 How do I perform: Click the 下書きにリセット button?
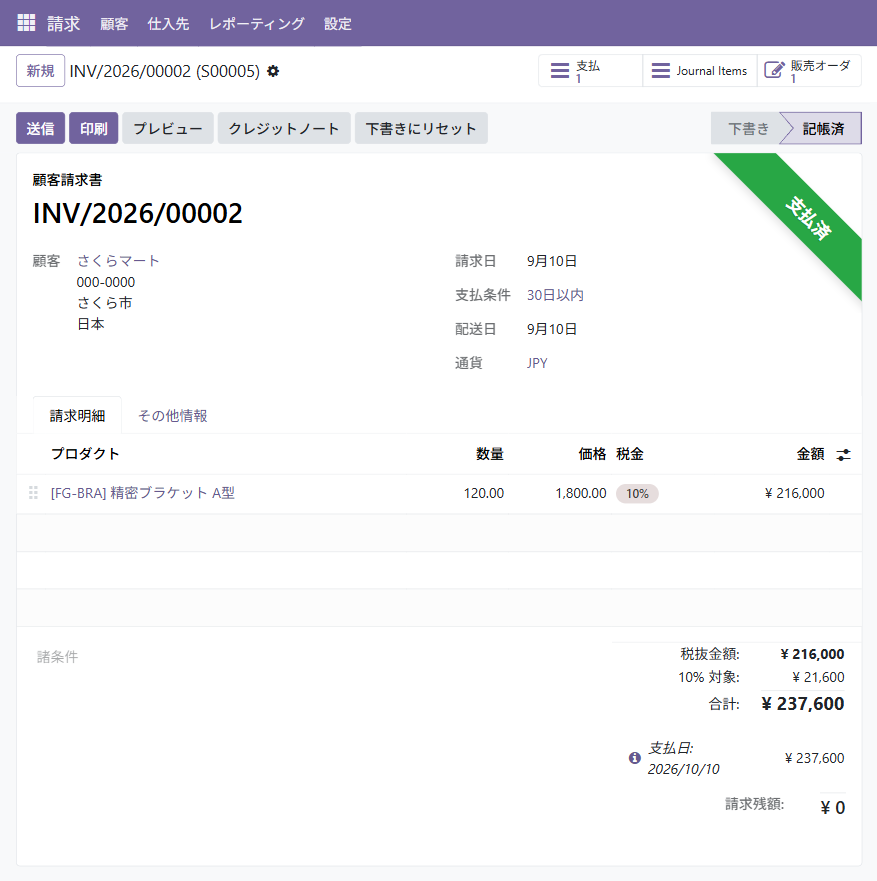[x=421, y=128]
